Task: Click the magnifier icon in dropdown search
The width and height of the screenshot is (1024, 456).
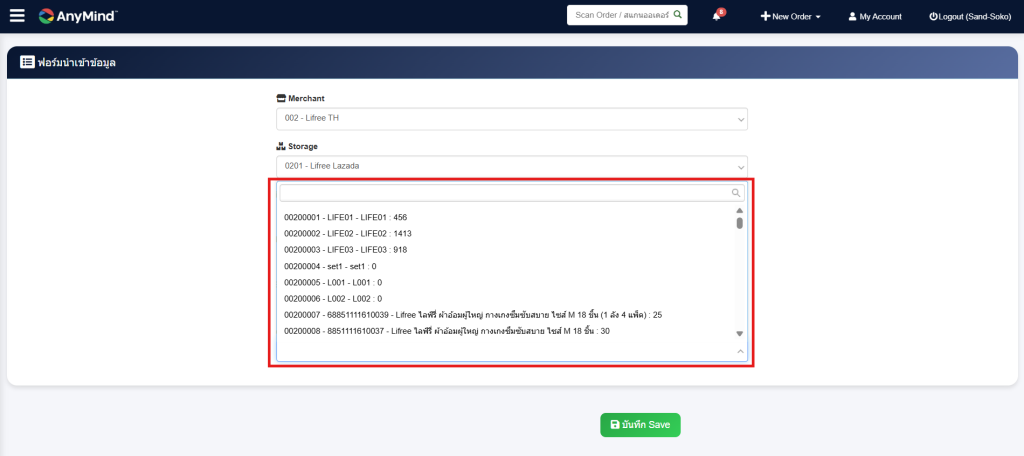Action: pos(736,193)
